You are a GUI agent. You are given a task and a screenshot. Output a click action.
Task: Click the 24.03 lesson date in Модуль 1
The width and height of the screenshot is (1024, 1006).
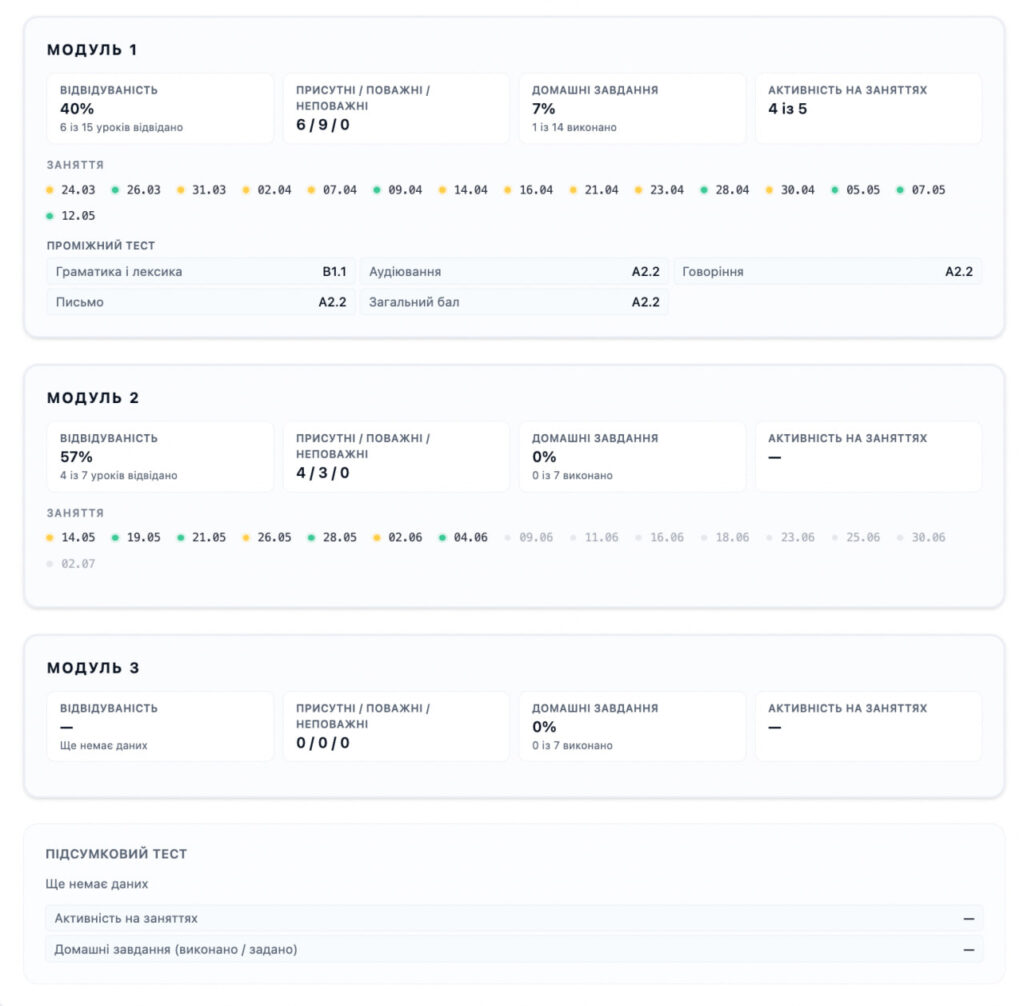click(x=71, y=190)
